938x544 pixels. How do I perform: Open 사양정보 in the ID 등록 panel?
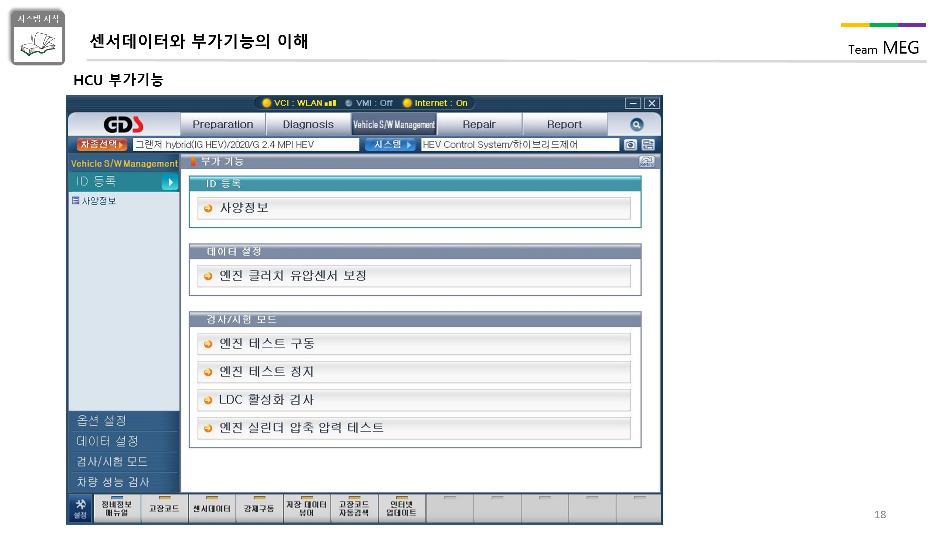click(414, 208)
